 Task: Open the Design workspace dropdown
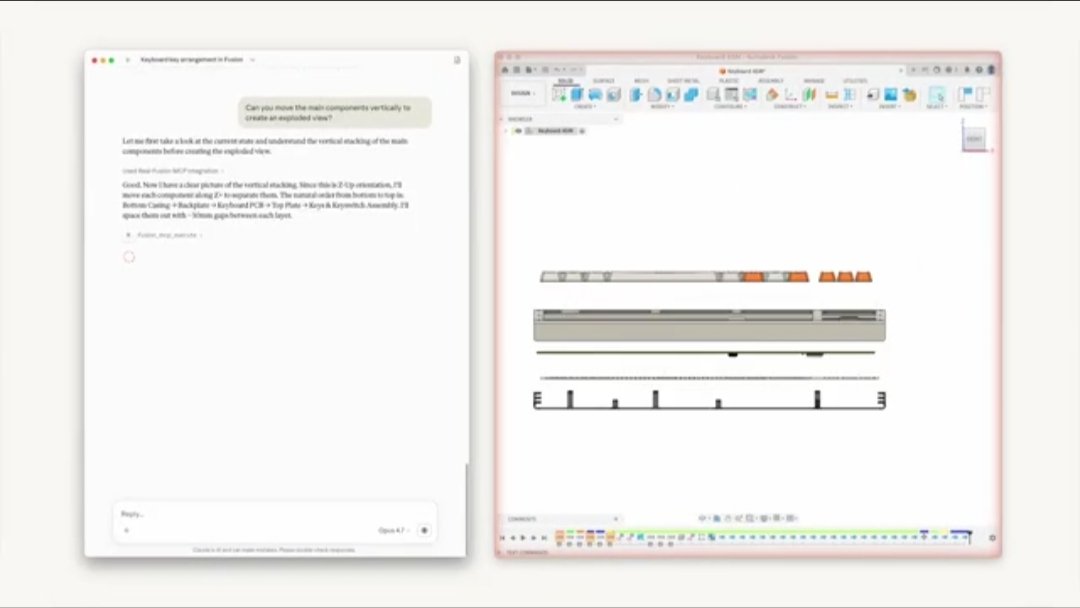pos(522,94)
